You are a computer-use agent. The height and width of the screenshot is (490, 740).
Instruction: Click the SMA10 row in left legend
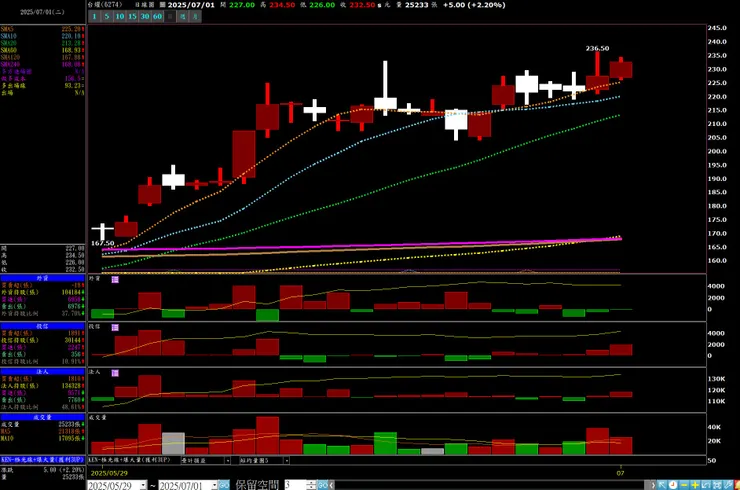(42, 36)
